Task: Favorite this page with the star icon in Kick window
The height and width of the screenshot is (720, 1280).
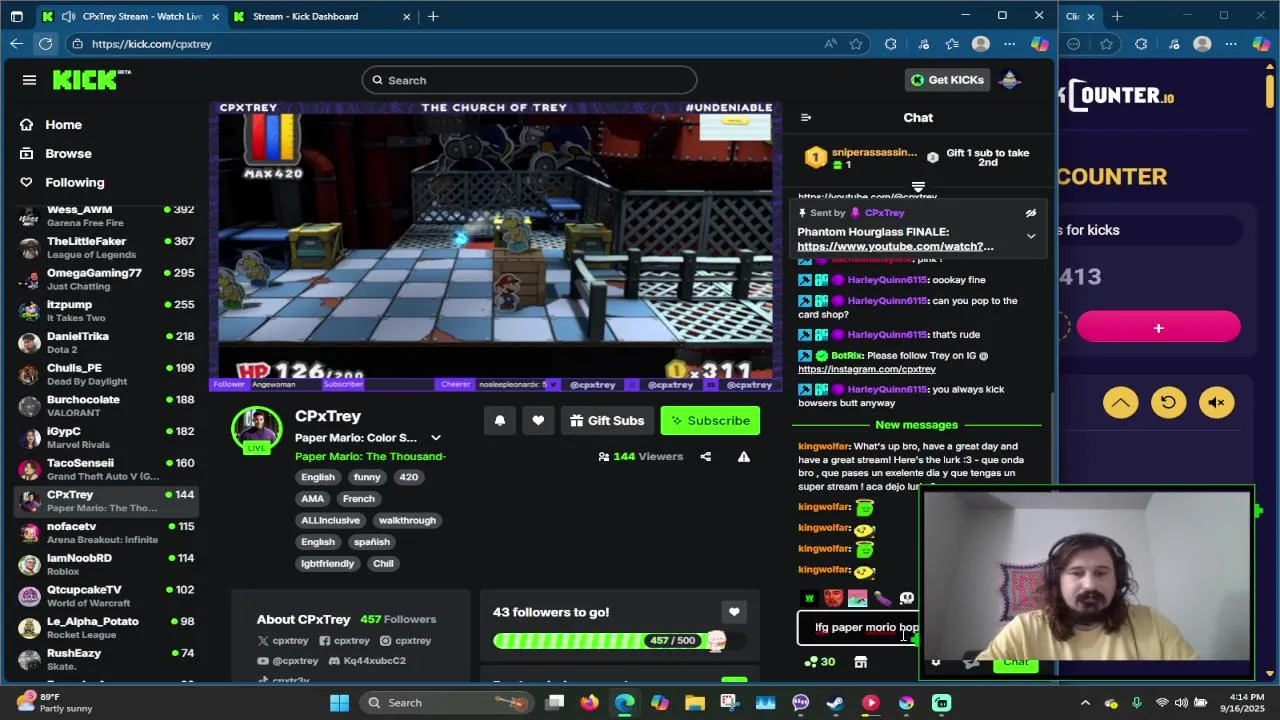Action: [x=856, y=44]
